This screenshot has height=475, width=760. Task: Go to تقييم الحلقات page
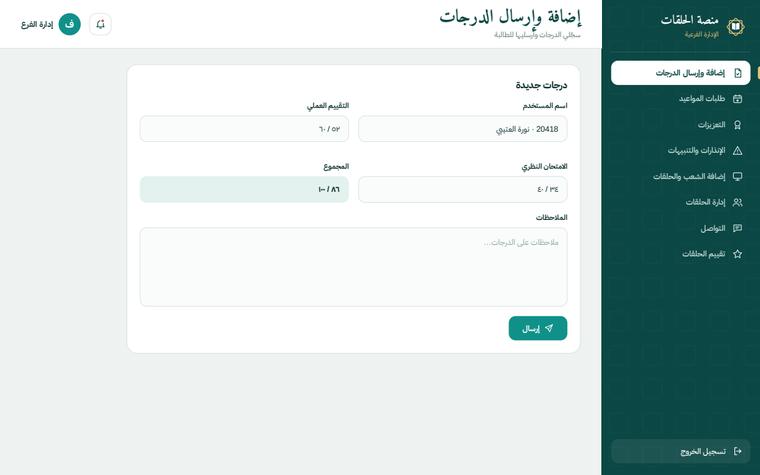(681, 254)
